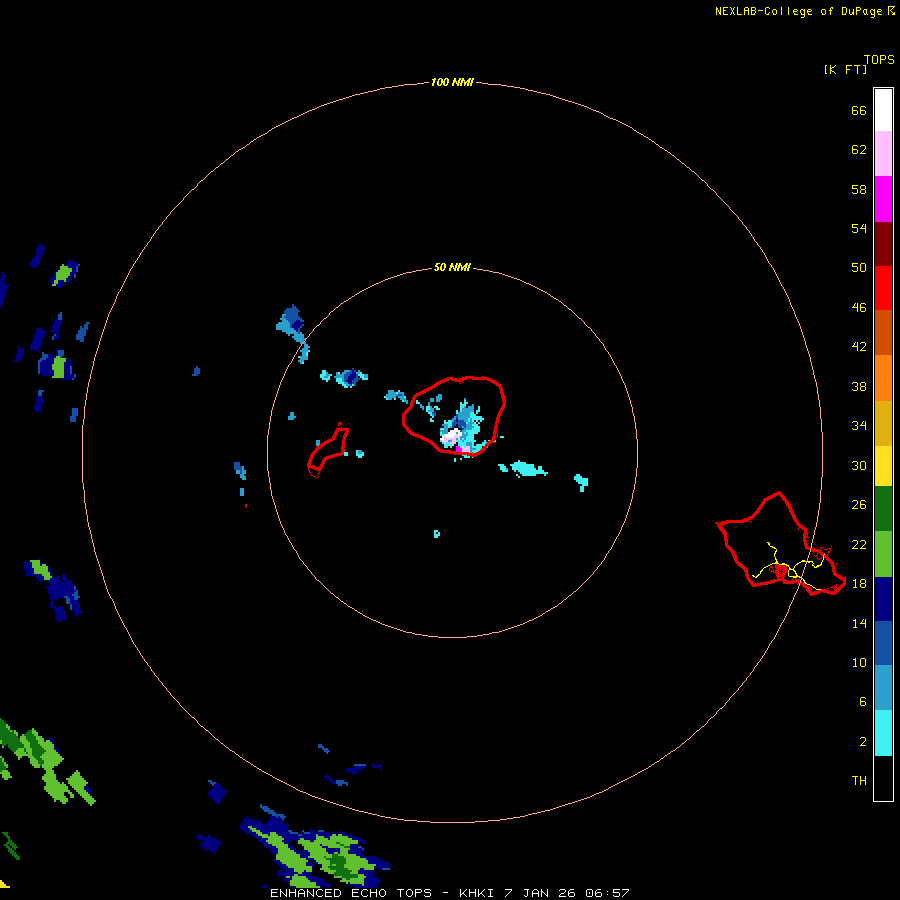Click the [K FT] units label
Screen dimensions: 900x900
pyautogui.click(x=845, y=69)
